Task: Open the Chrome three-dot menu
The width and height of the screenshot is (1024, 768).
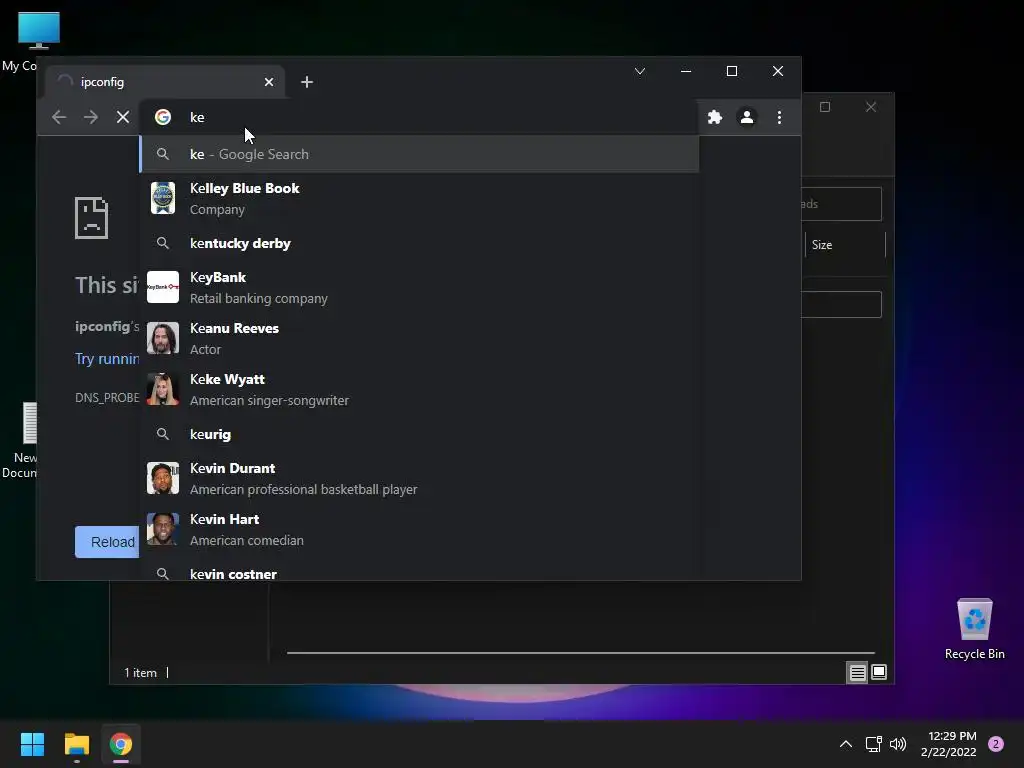Action: pos(779,117)
